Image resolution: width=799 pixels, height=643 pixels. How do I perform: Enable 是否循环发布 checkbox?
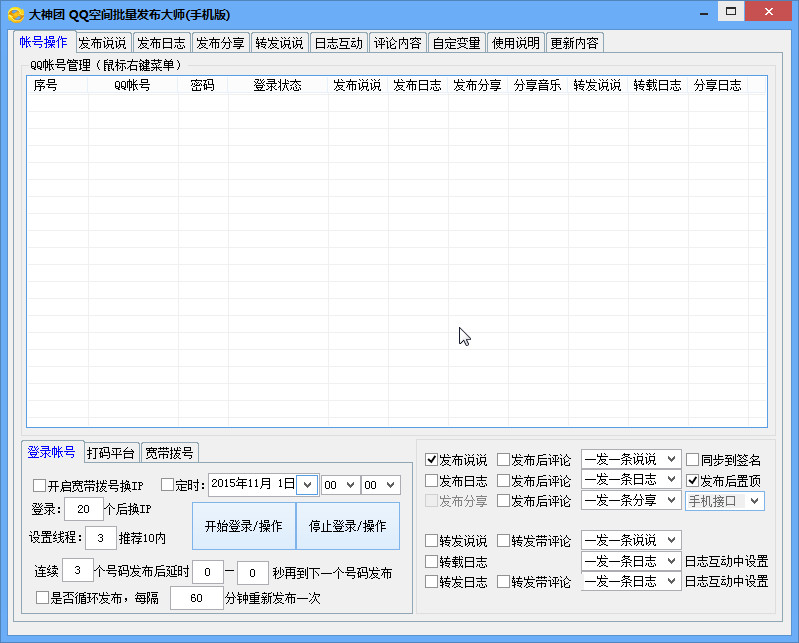tap(42, 598)
